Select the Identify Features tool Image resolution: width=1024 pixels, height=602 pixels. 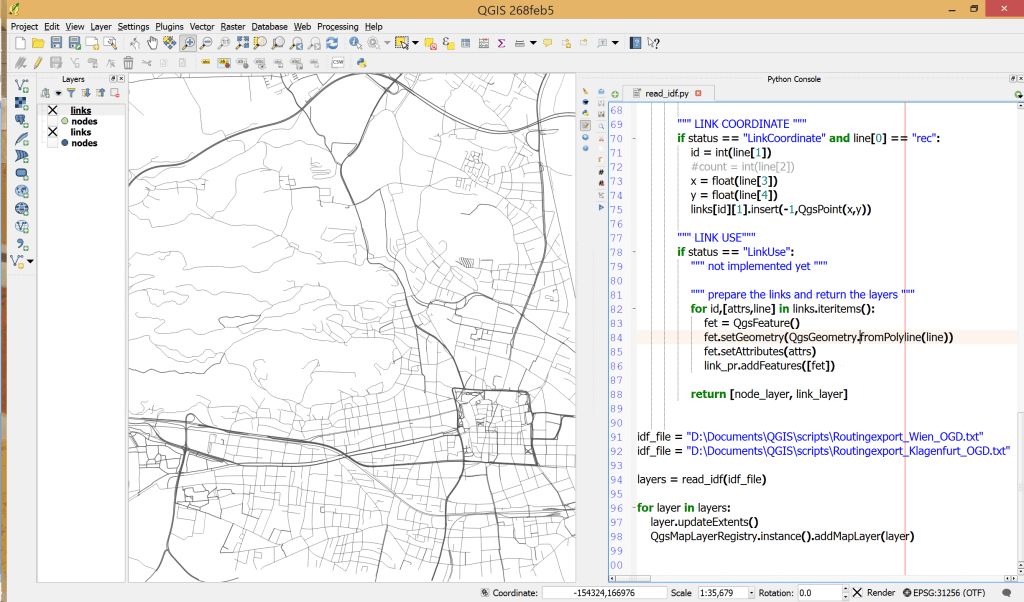pos(356,43)
